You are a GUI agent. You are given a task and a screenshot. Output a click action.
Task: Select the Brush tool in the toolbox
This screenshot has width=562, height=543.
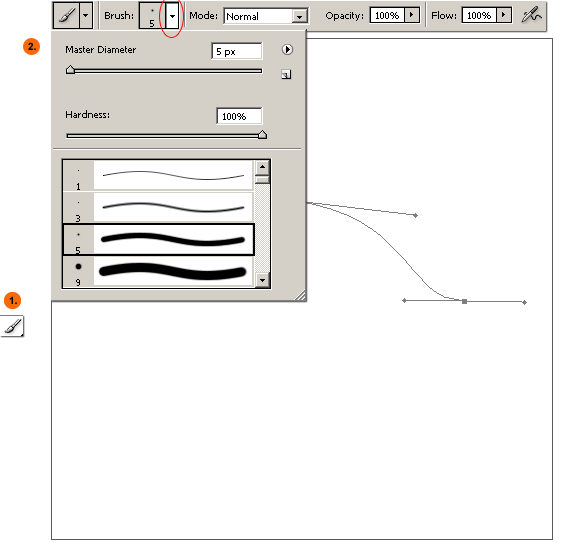[13, 326]
